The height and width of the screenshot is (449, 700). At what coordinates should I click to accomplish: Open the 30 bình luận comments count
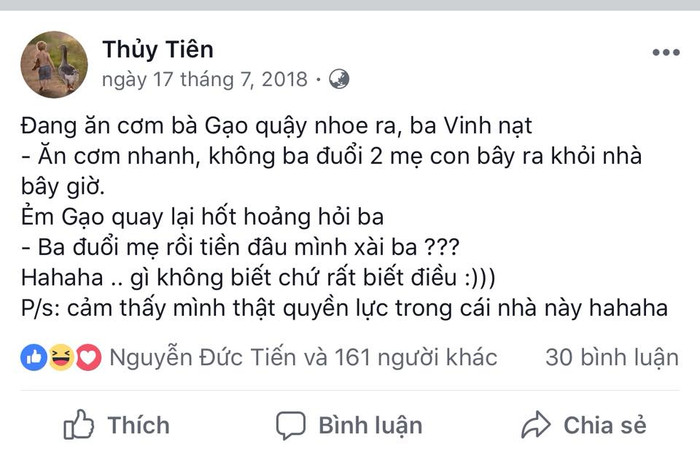point(612,358)
